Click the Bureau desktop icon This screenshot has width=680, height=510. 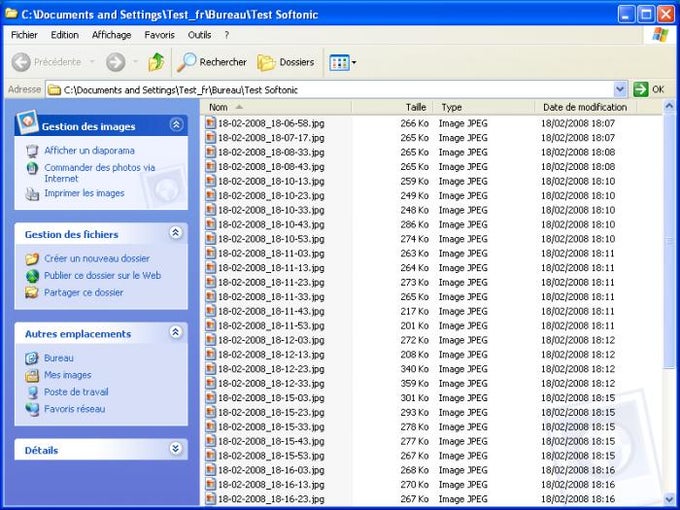click(32, 358)
